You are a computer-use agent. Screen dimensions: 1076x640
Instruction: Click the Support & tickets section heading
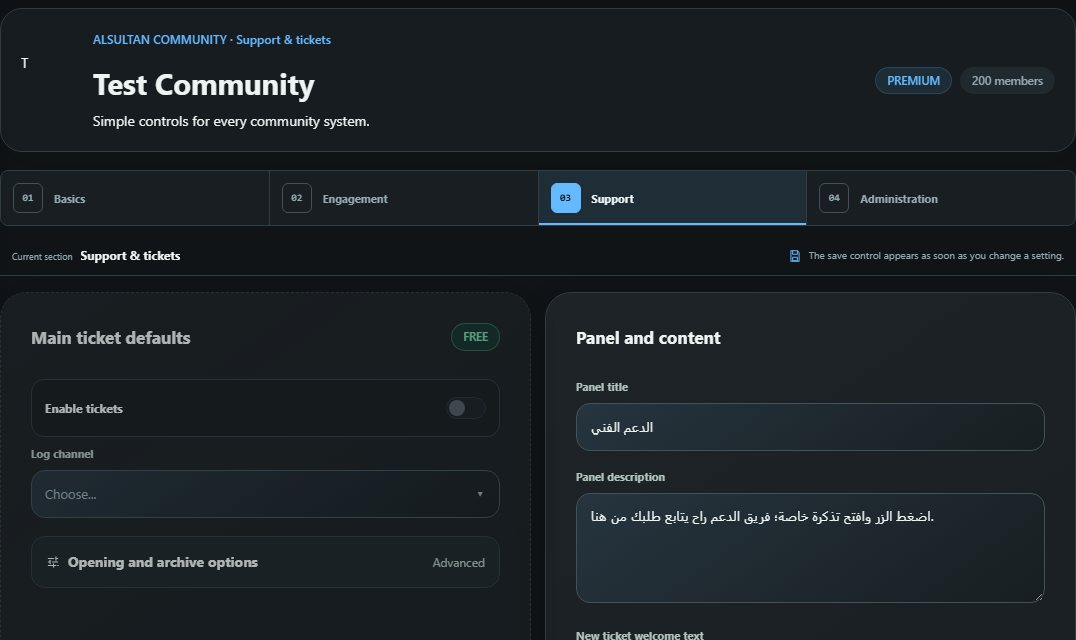130,256
